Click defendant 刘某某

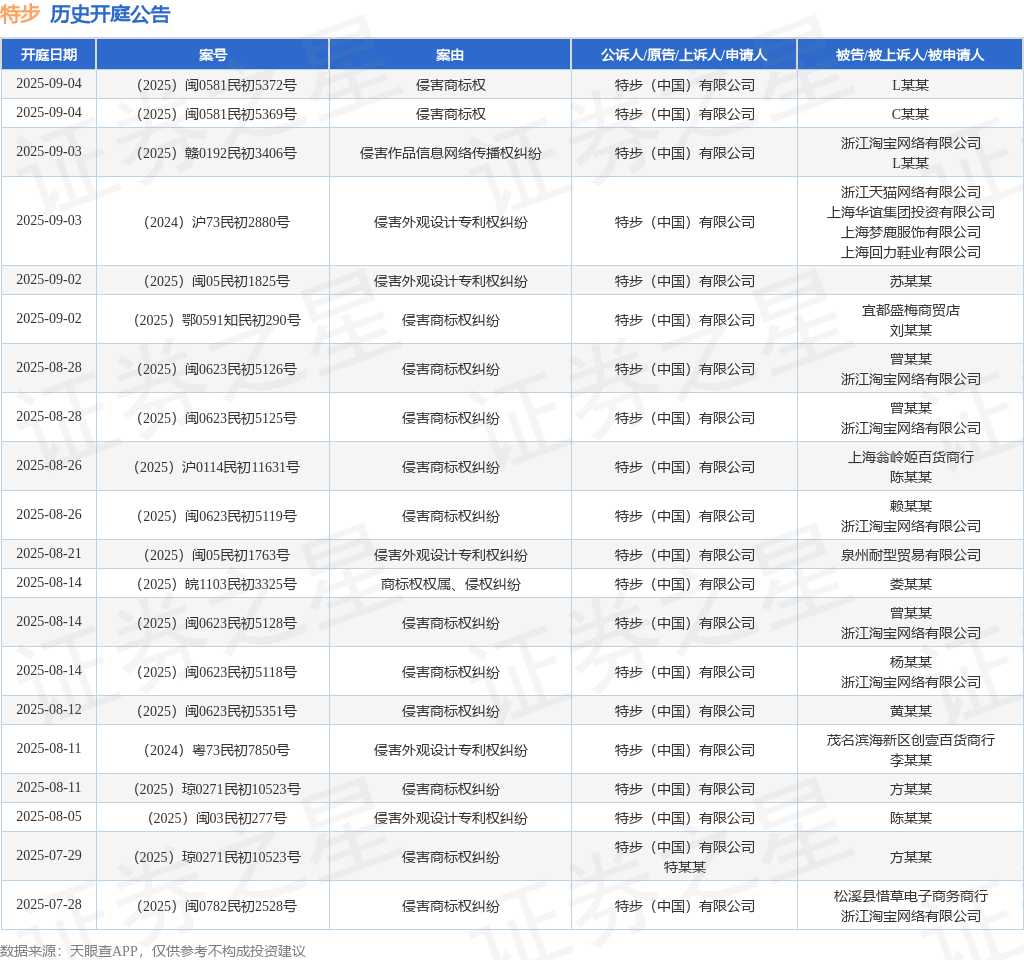tap(910, 330)
